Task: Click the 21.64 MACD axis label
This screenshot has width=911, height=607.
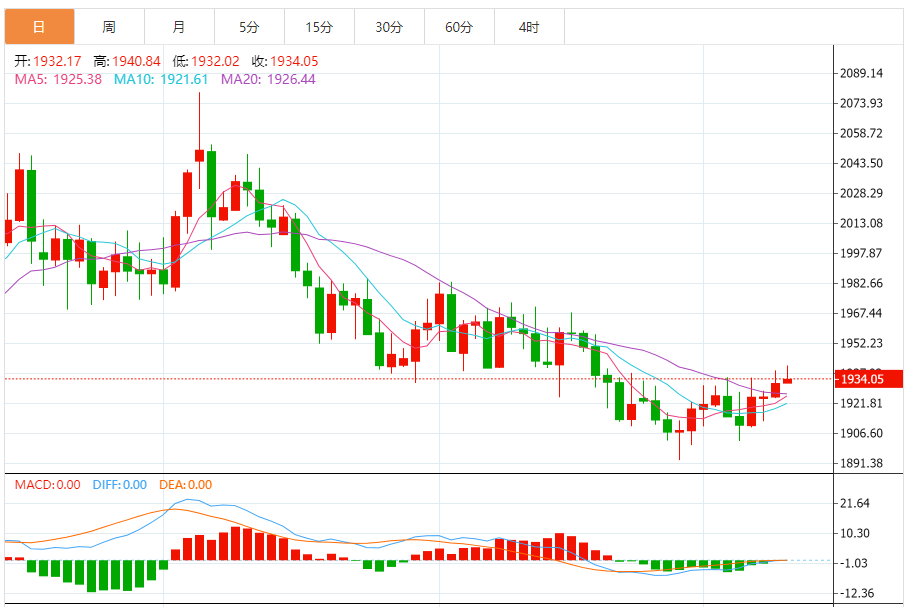Action: point(855,504)
